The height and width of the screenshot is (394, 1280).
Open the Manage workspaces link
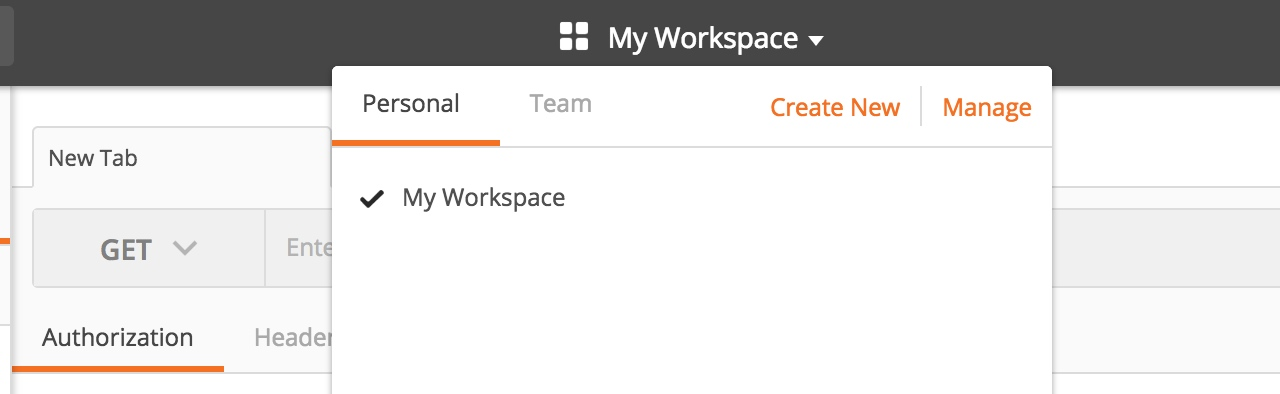[987, 107]
